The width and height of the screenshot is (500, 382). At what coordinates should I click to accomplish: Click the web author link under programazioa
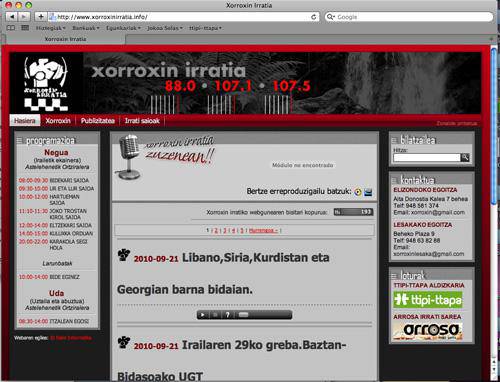pyautogui.click(x=71, y=338)
